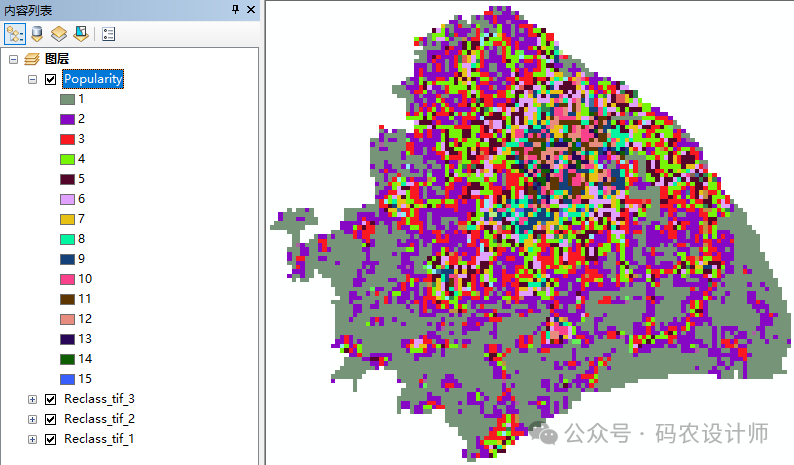
Task: Hide the Reclass_tif_2 layer
Action: point(51,419)
